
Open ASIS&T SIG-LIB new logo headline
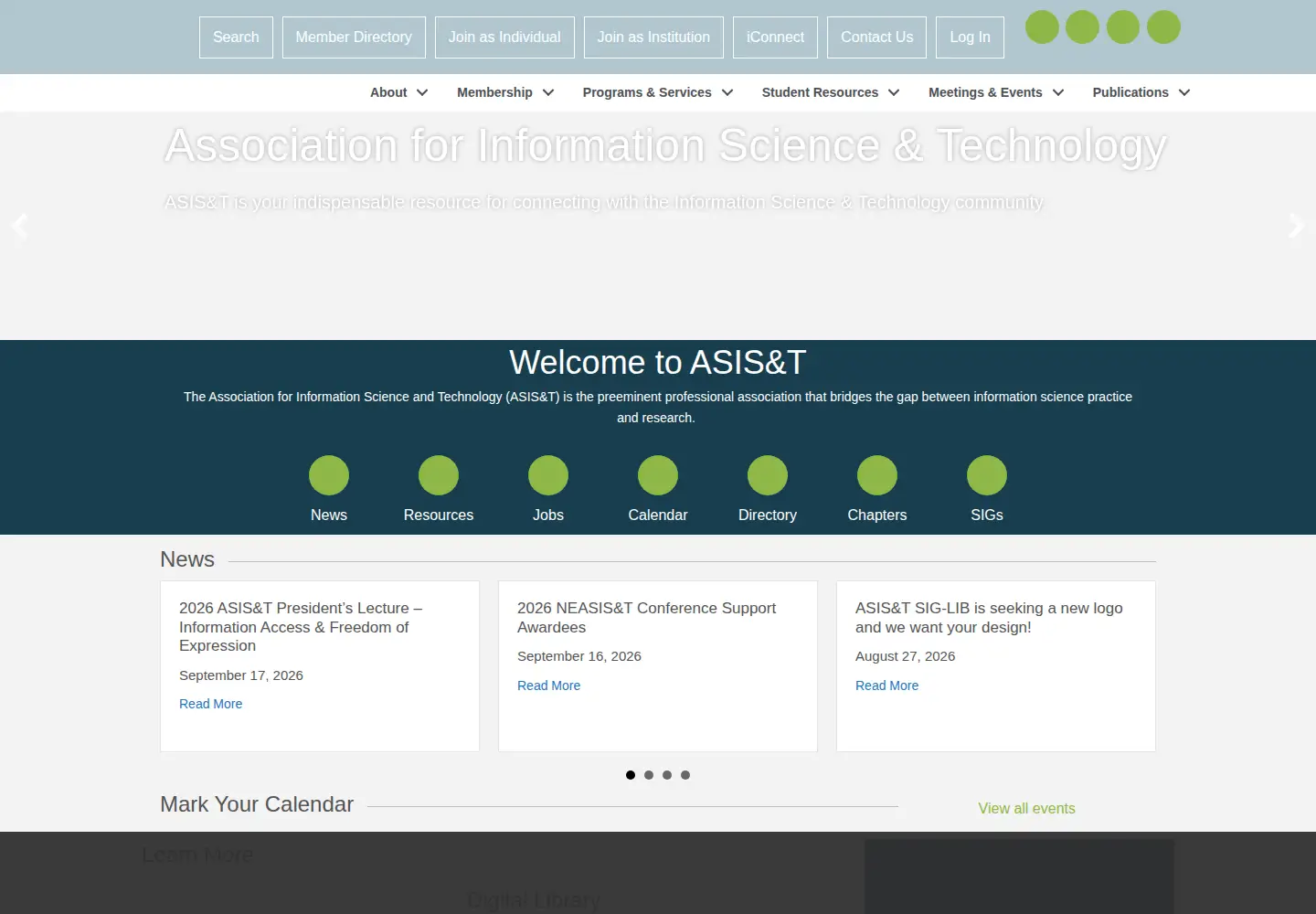pos(989,618)
